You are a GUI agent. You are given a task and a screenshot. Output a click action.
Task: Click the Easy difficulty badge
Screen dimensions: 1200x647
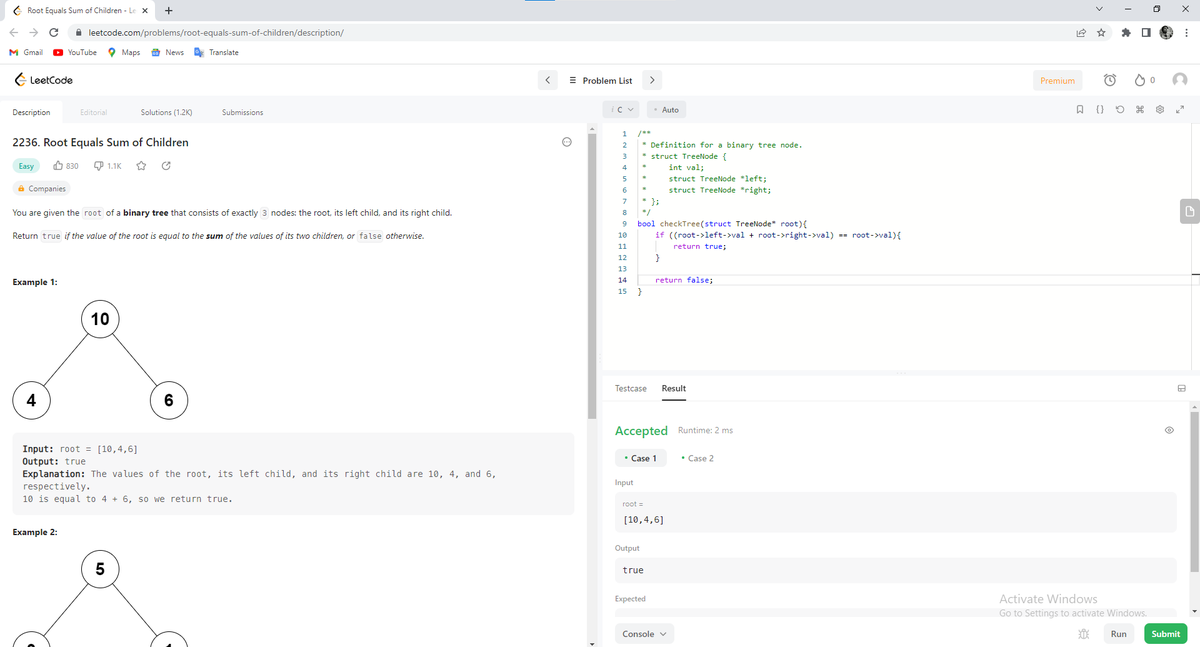[26, 165]
